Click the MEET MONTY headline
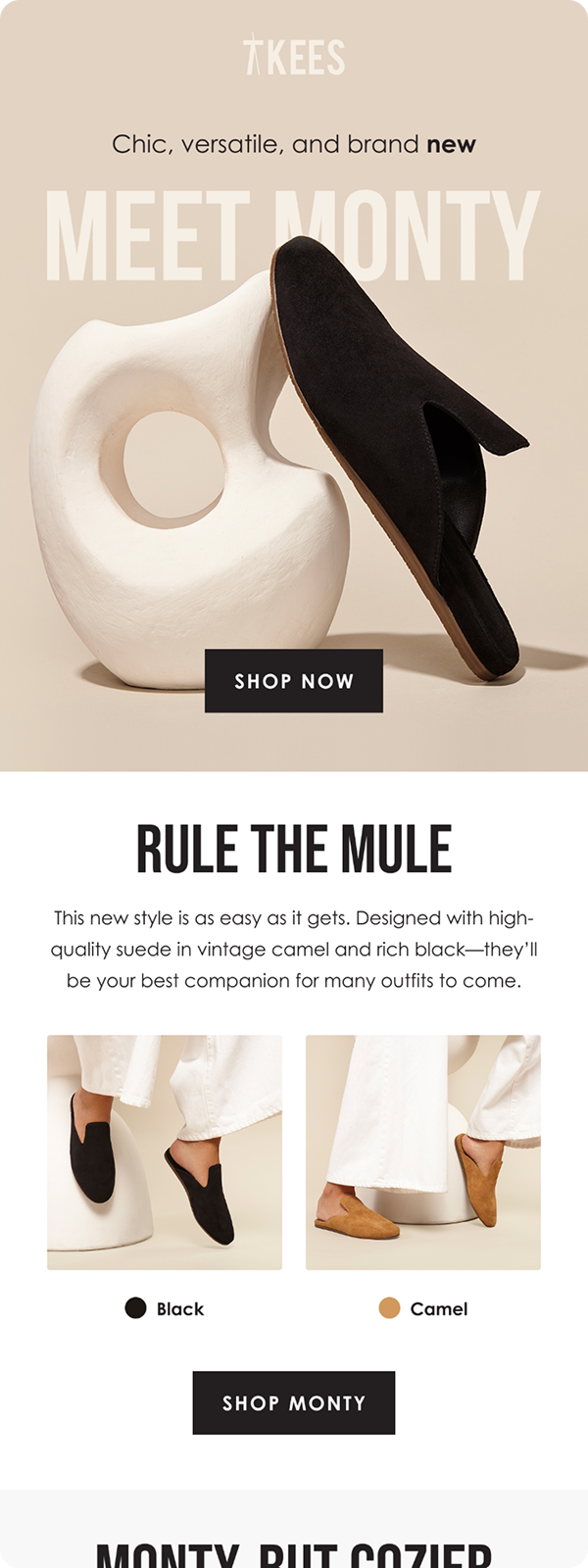Screen dimensions: 588x1568 pos(294,235)
